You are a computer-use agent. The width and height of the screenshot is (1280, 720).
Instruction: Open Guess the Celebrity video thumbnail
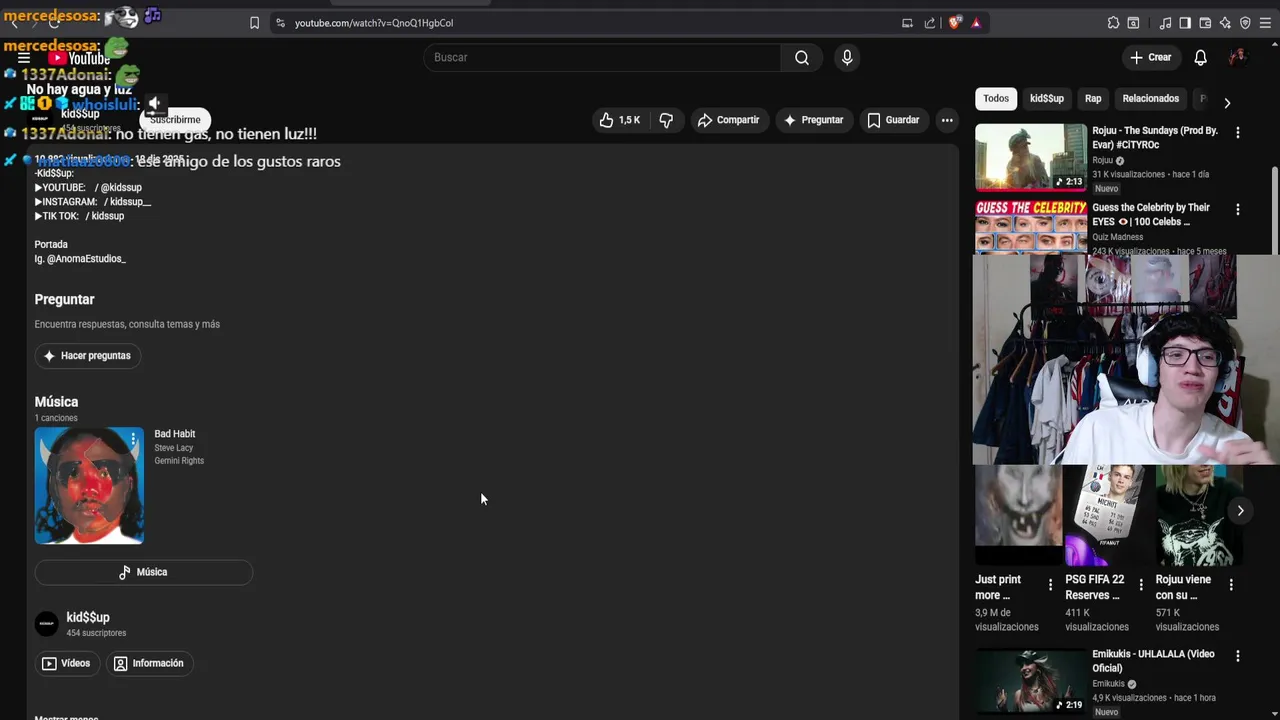point(1031,227)
